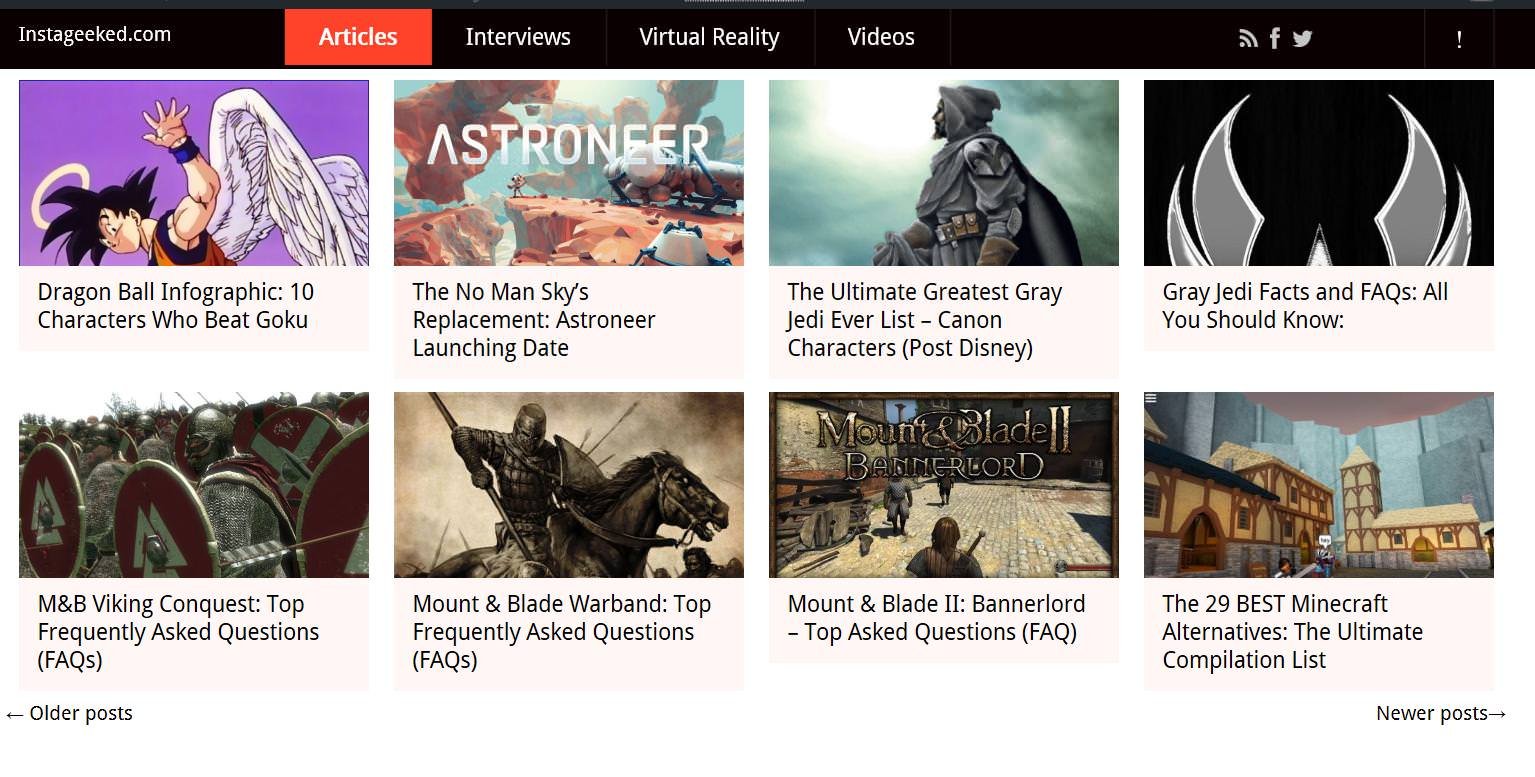Open the Viking shields thumbnail
Screen dimensions: 1535x777
tap(194, 485)
